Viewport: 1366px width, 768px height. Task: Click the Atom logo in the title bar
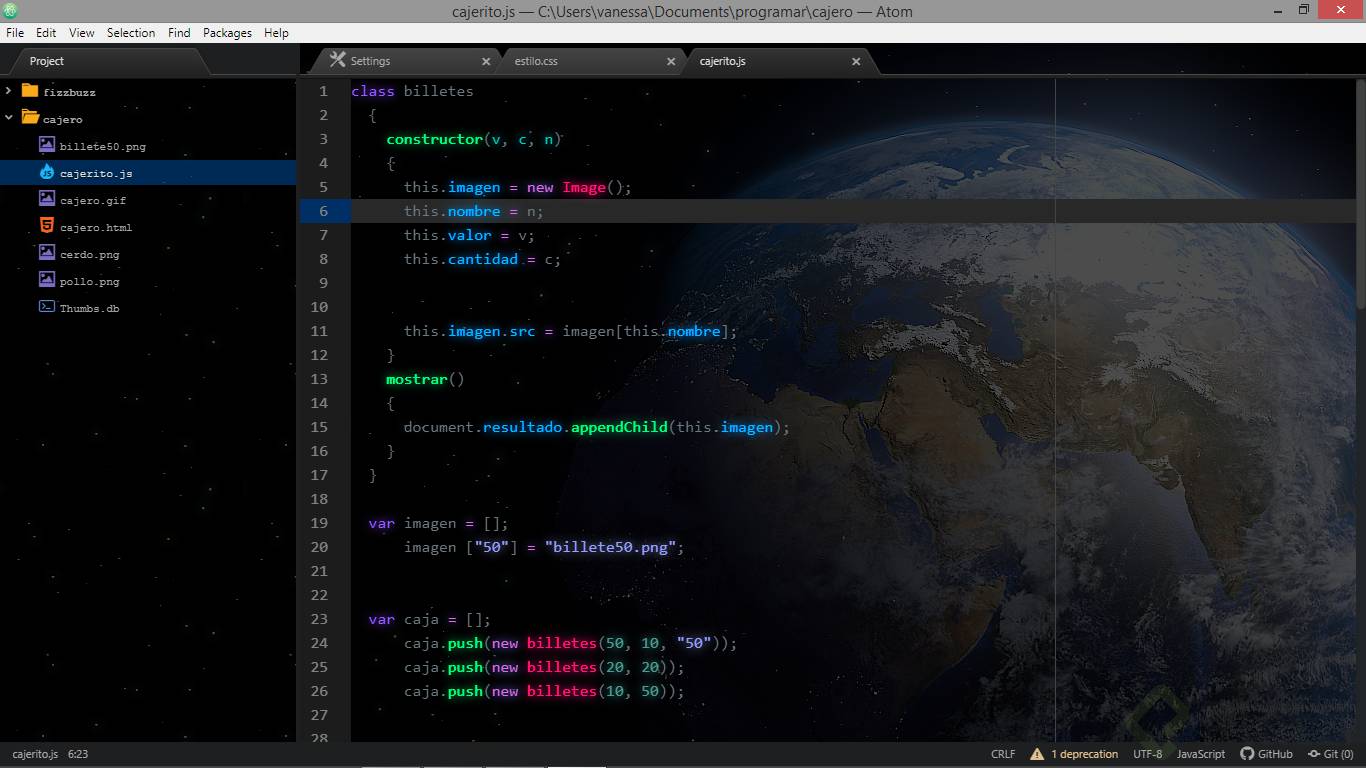(x=9, y=10)
